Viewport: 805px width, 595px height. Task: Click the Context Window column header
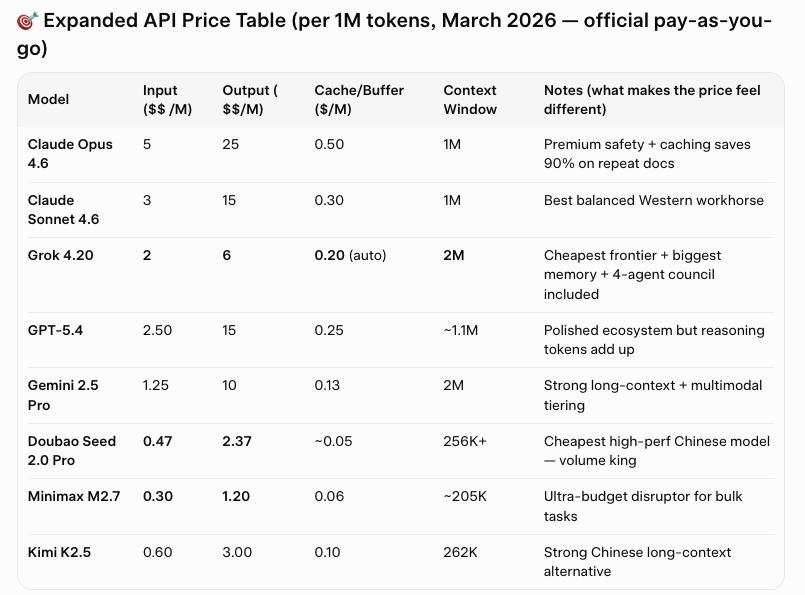pyautogui.click(x=470, y=100)
